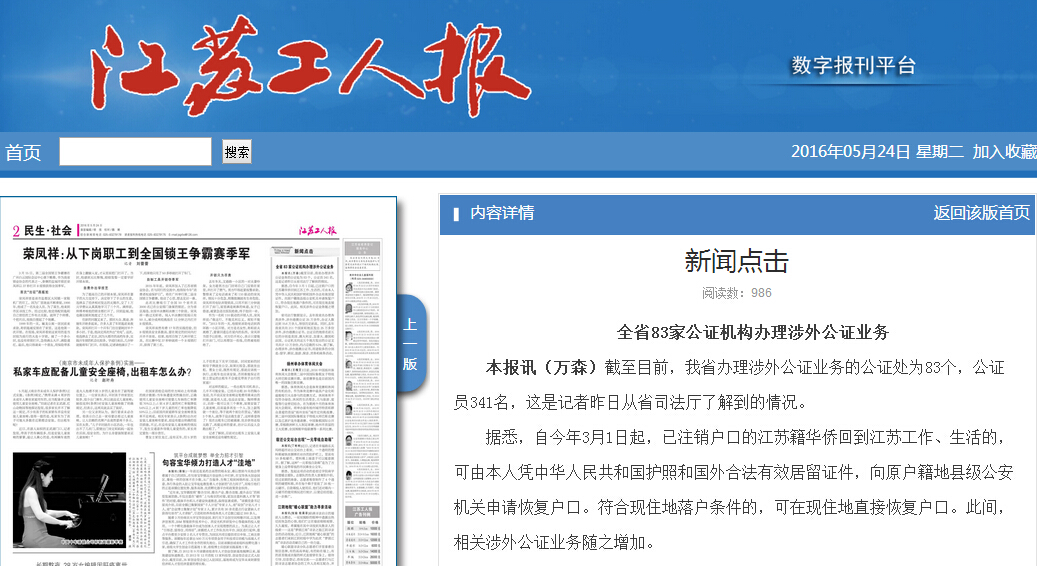Viewport: 1037px width, 566px height.
Task: Click the 内容详情 panel header
Action: (x=502, y=212)
